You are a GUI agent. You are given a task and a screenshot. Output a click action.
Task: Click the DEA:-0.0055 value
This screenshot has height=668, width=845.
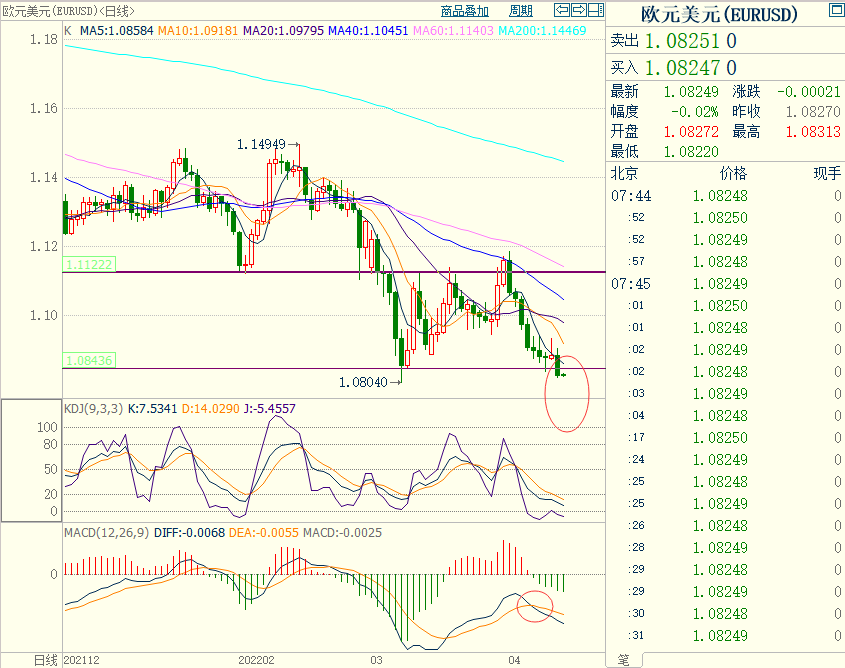tap(264, 533)
